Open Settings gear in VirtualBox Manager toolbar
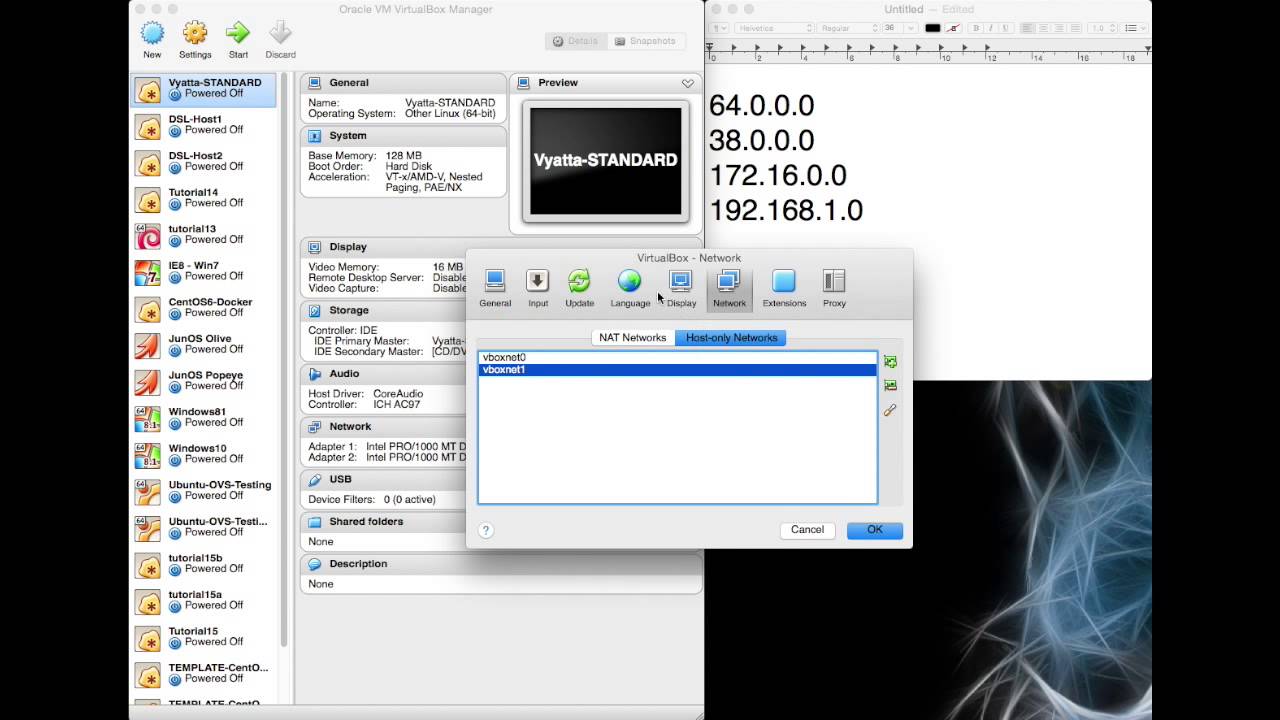 [x=195, y=33]
